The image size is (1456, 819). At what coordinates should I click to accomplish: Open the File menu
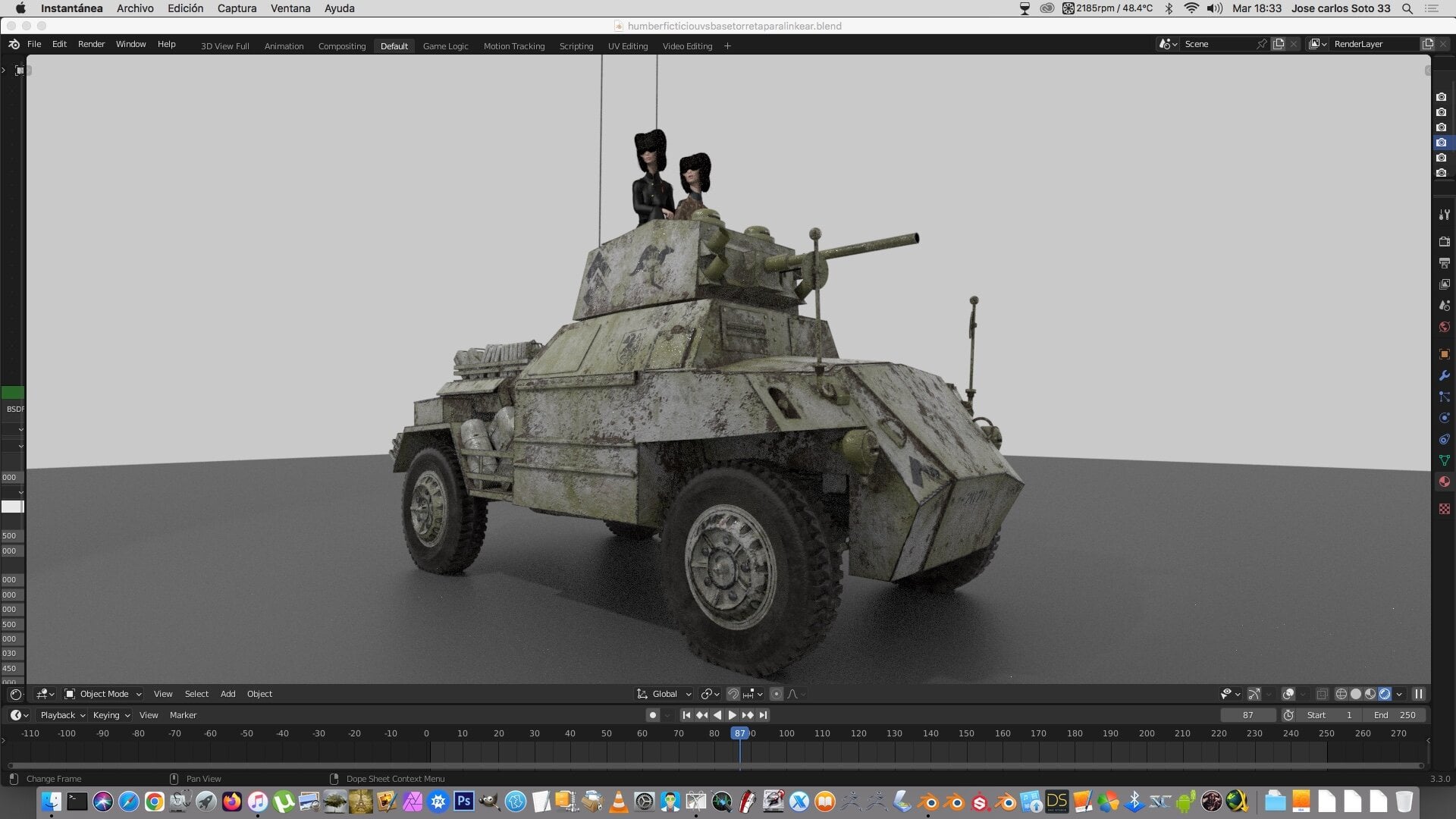(x=34, y=44)
